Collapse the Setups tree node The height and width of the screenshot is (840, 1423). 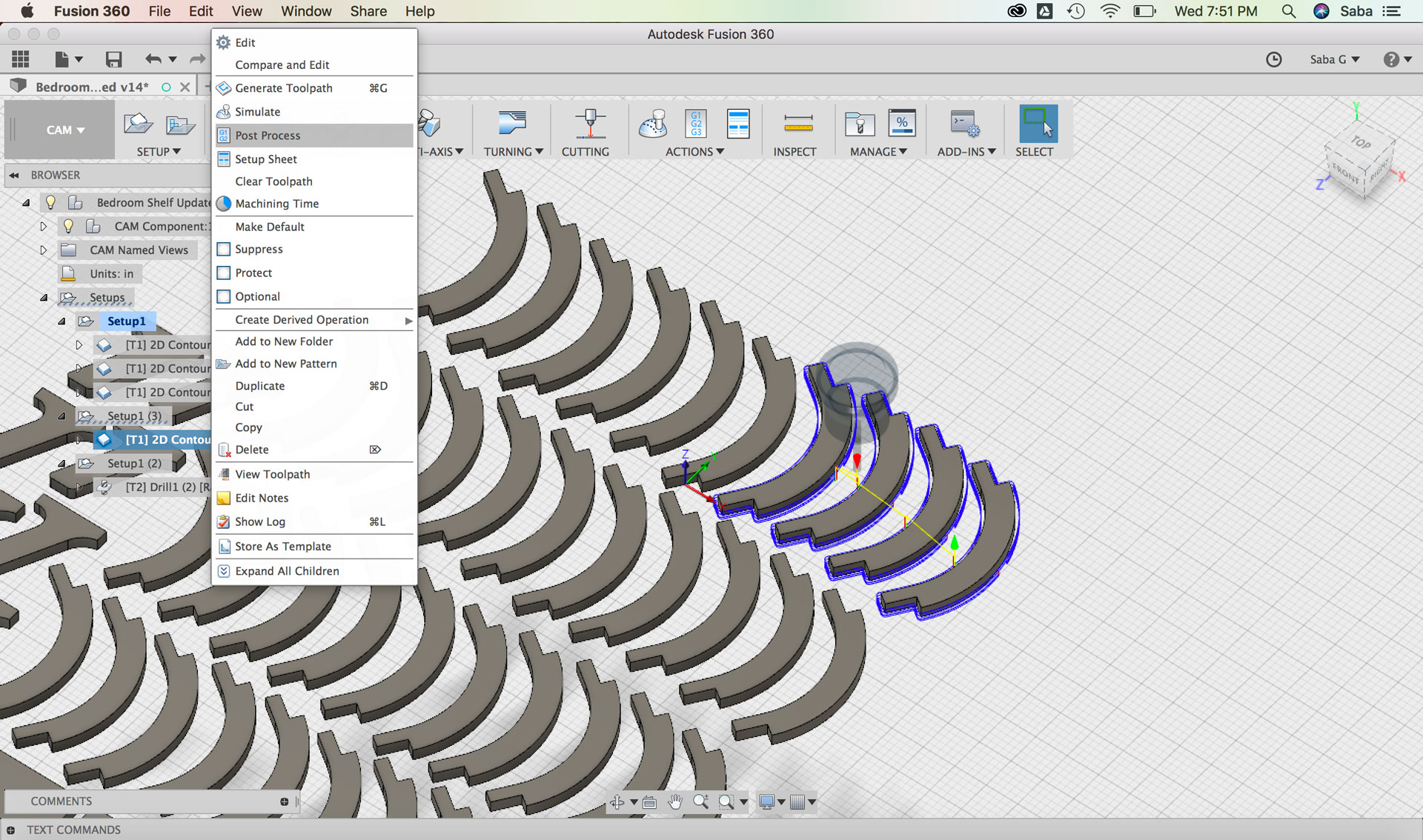coord(44,297)
